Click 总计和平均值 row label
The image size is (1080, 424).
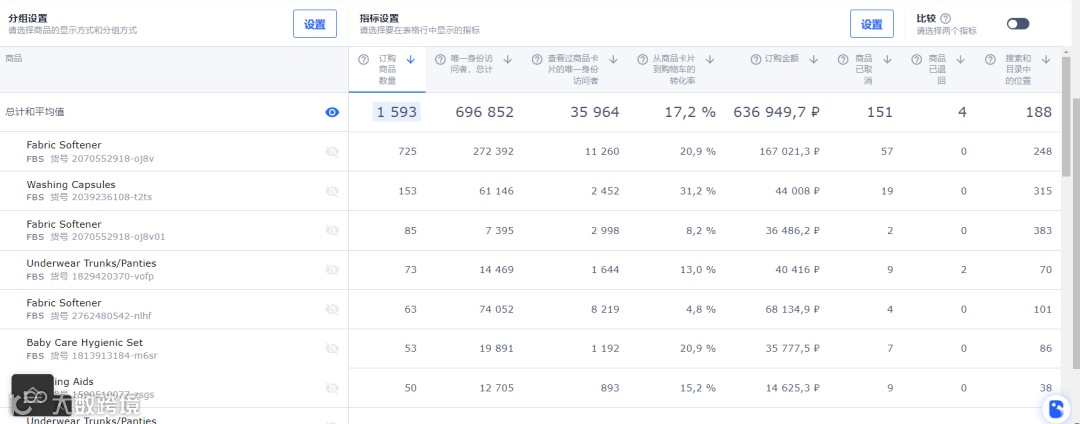tap(35, 112)
